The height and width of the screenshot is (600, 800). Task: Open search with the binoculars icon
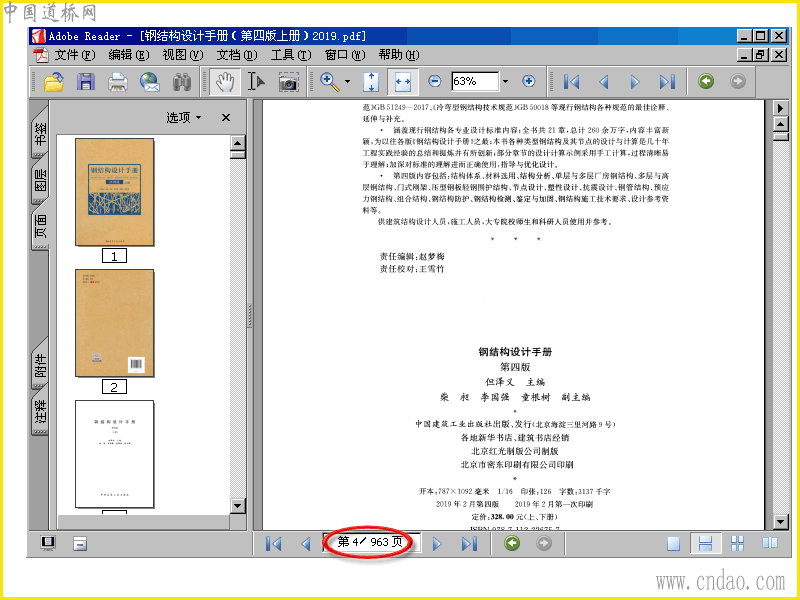coord(182,82)
